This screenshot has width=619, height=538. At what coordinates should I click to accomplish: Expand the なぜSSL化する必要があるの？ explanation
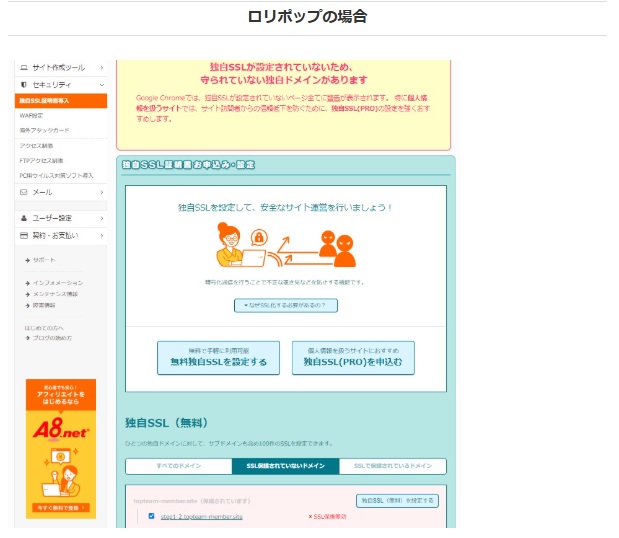(285, 304)
